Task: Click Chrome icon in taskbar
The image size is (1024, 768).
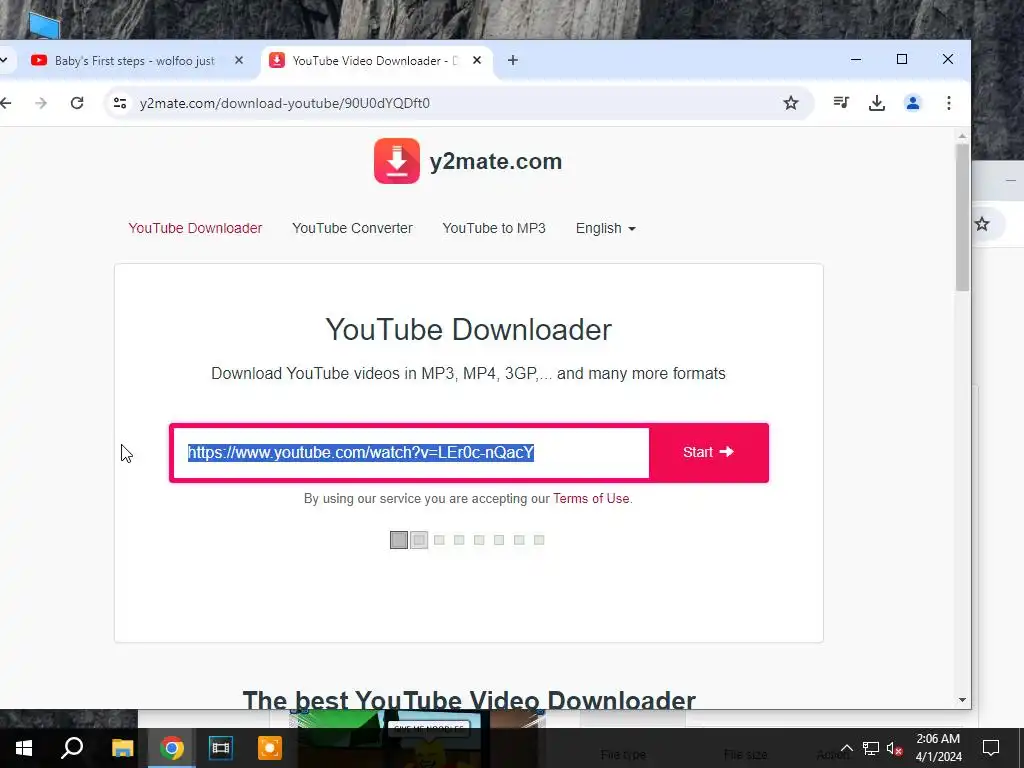Action: 172,748
